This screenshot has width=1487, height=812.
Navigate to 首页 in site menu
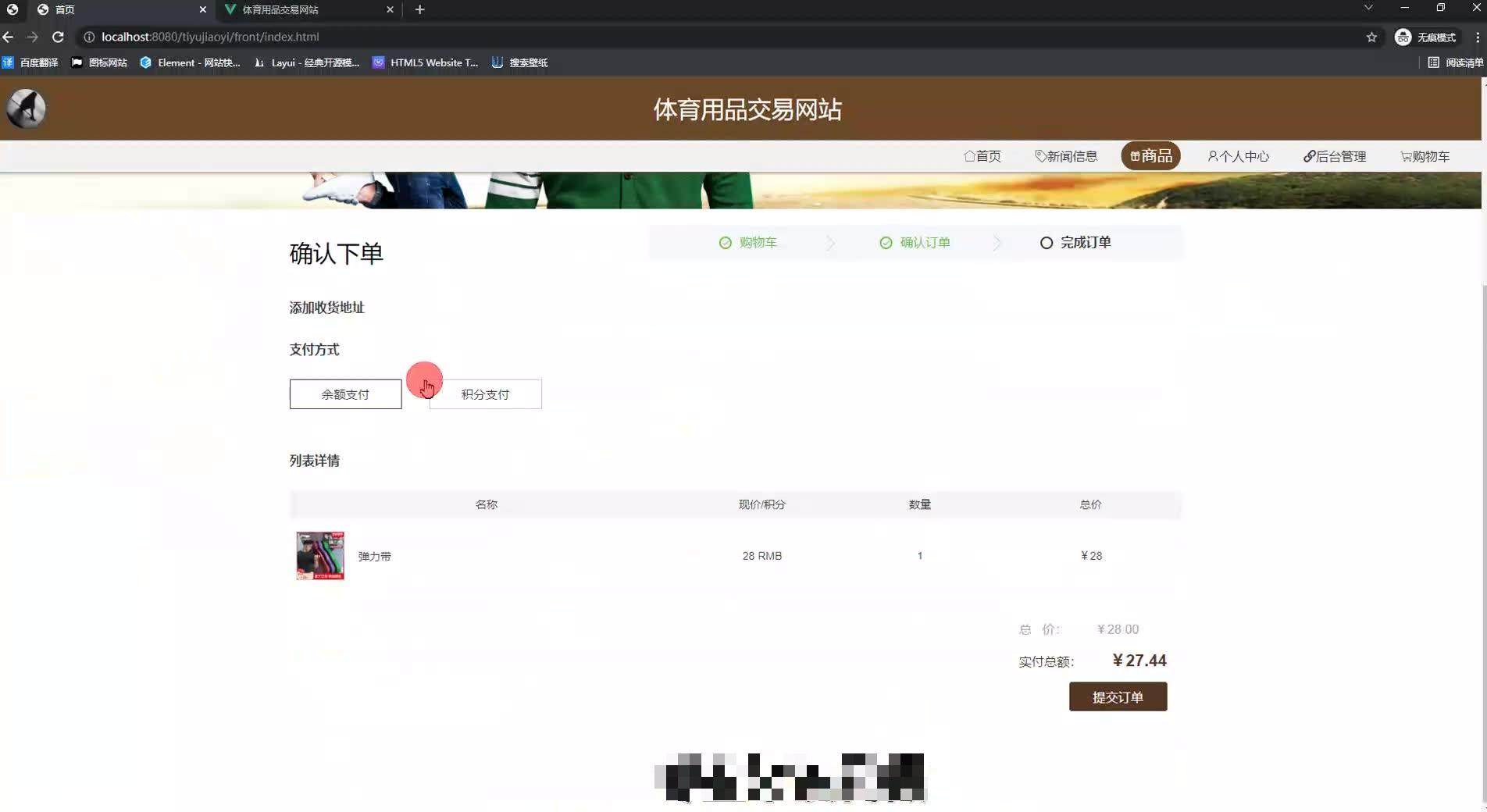point(982,156)
